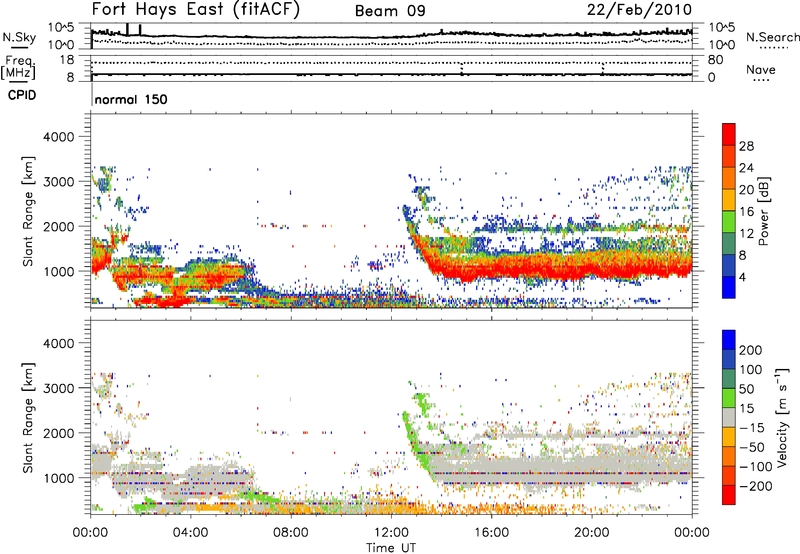Viewport: 800px width, 554px height.
Task: Click the -200 value on Velocity scale
Action: pos(756,486)
